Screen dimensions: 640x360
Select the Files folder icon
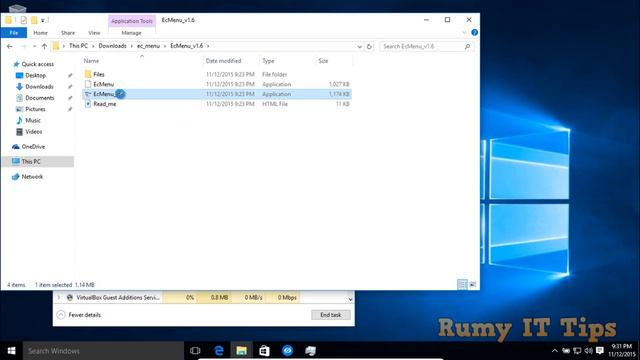(88, 74)
